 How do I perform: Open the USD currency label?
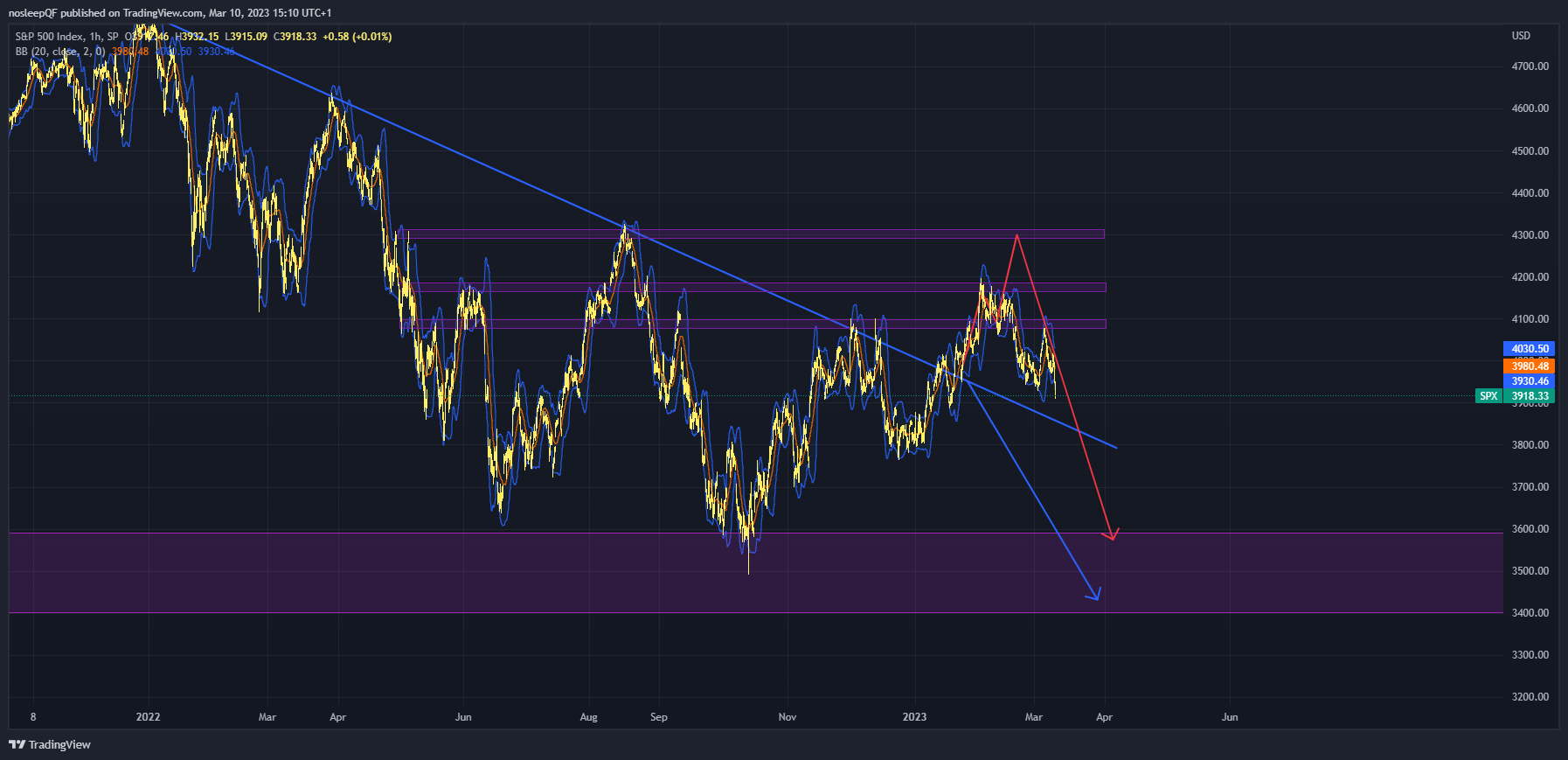[1521, 36]
